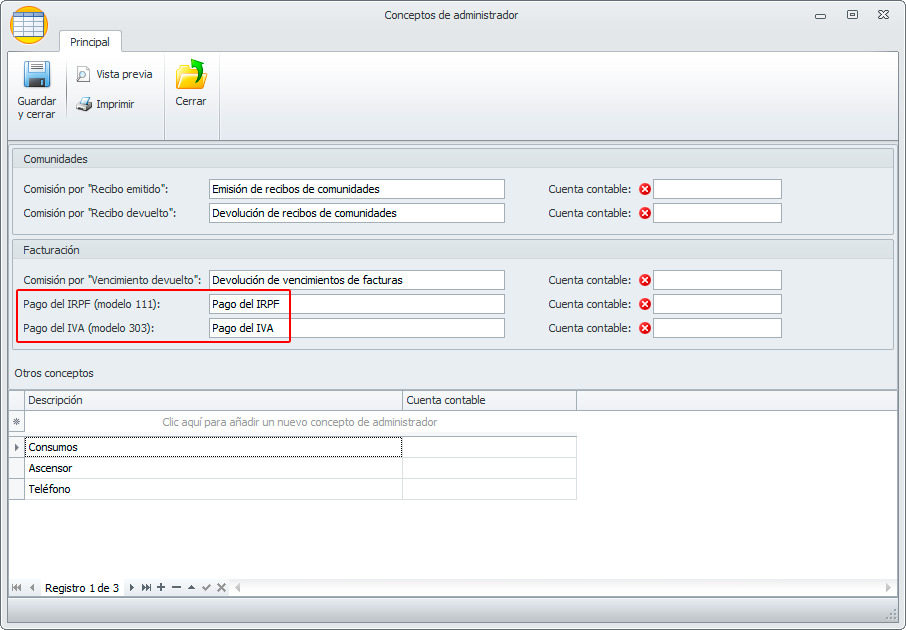The height and width of the screenshot is (630, 906).
Task: Click Cuenta contable field for Recibo devuelto
Action: (717, 213)
